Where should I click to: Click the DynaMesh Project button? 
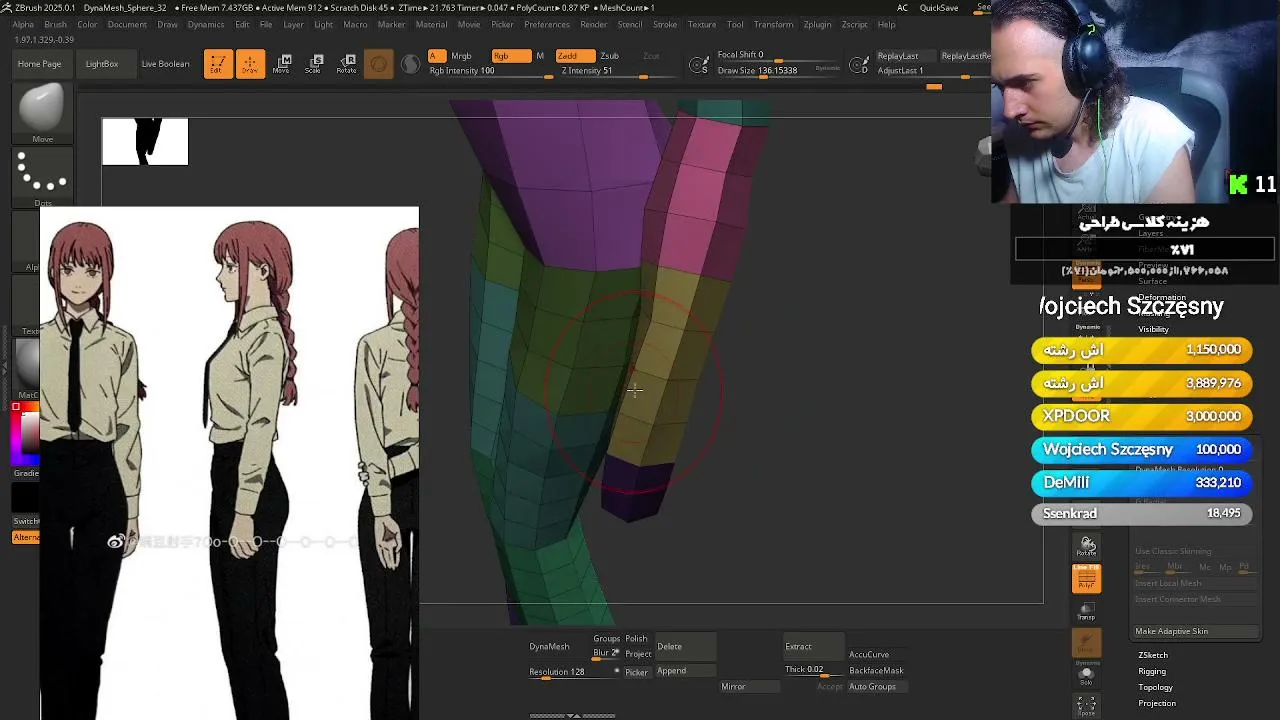pos(638,655)
